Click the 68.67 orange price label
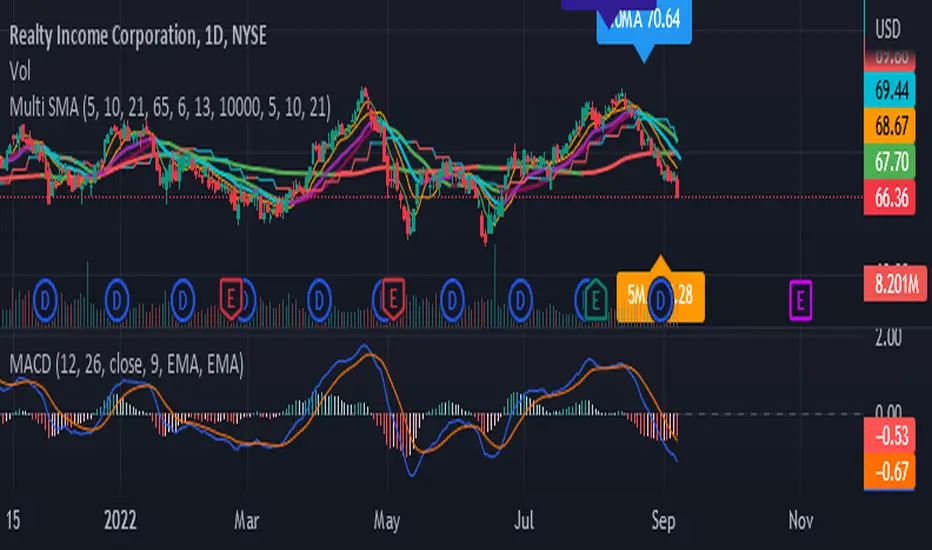 click(x=890, y=125)
